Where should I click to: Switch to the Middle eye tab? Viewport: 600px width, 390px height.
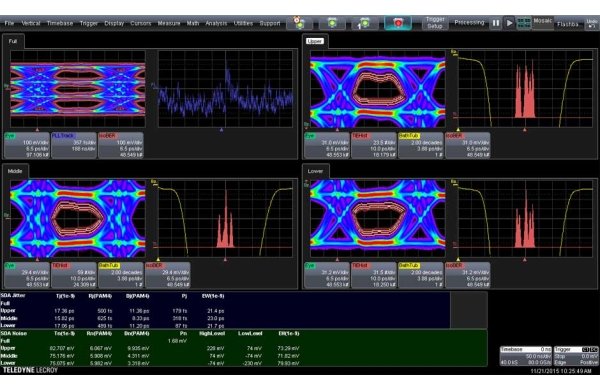pyautogui.click(x=15, y=171)
